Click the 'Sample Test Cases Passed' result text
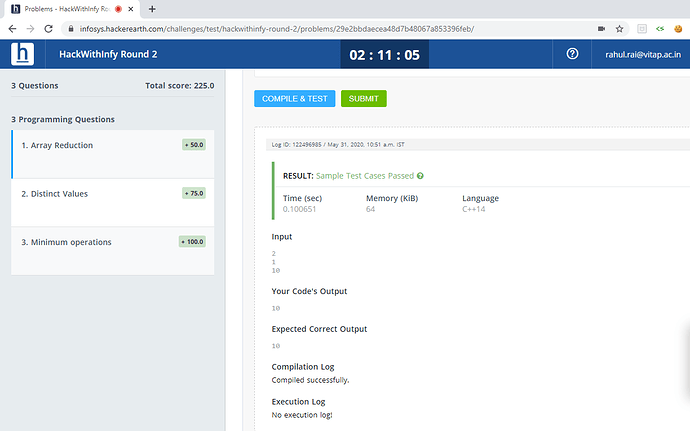690x431 pixels. pyautogui.click(x=365, y=176)
